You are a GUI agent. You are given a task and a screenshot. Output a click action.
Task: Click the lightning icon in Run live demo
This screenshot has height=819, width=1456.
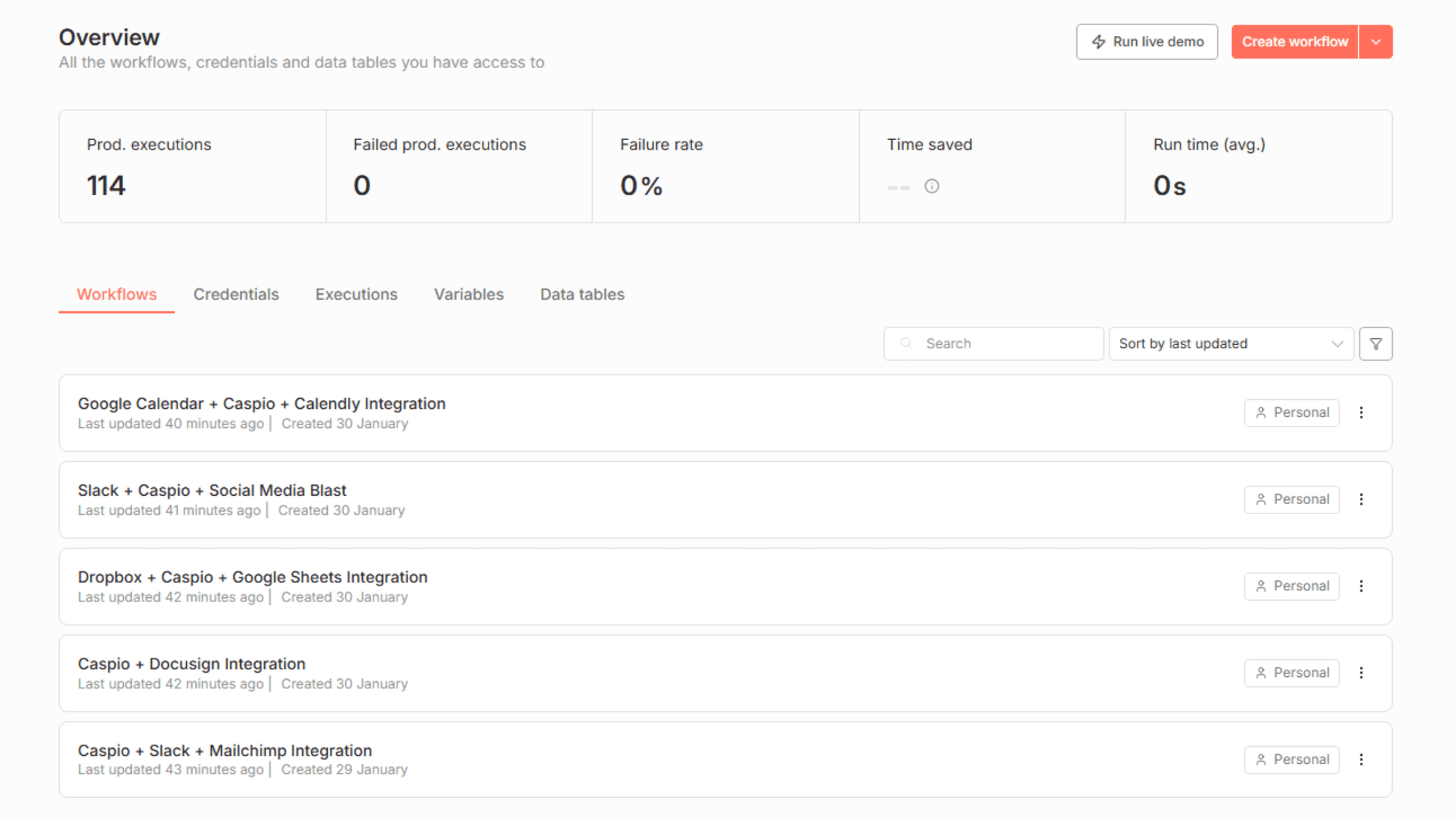1098,41
